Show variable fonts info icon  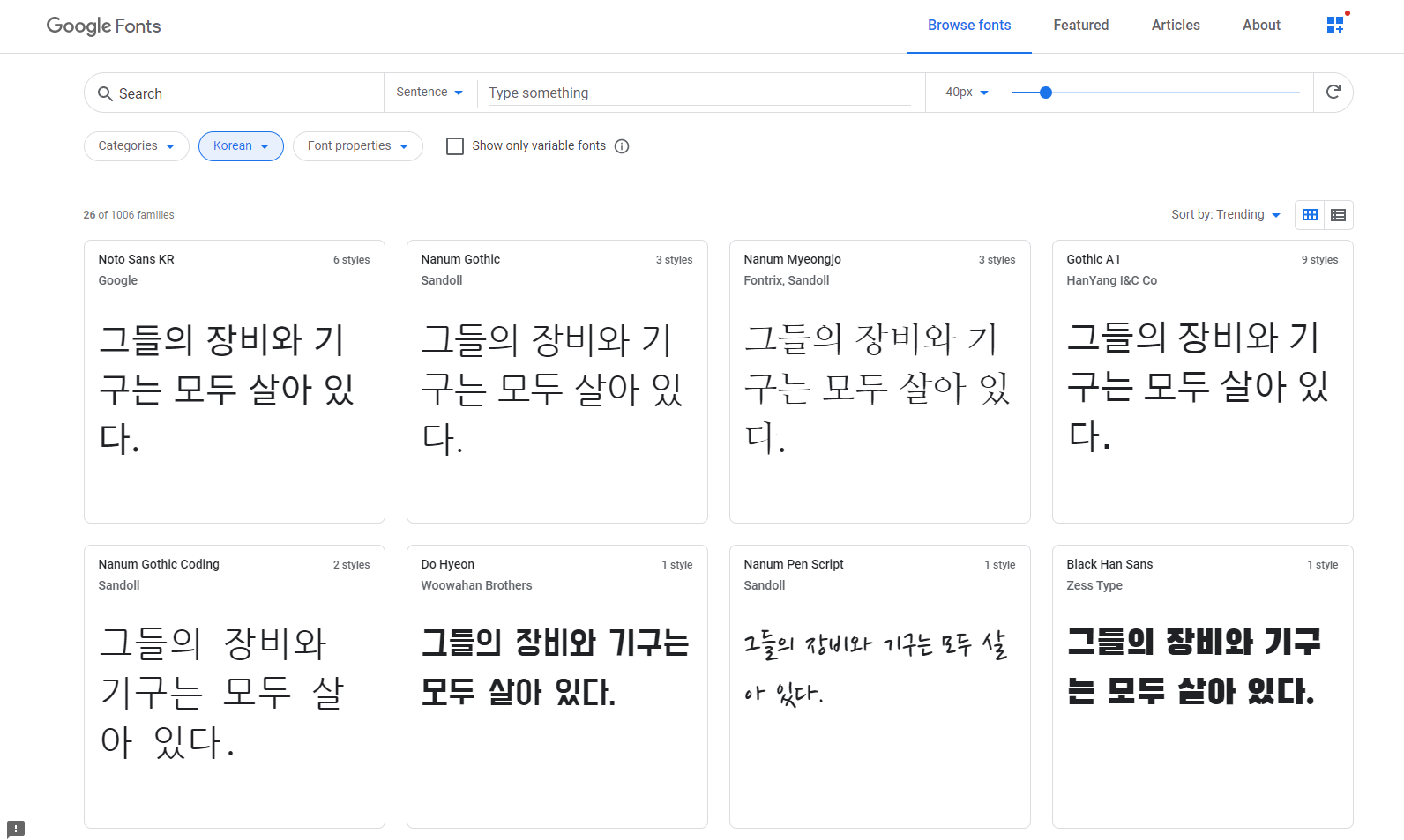pos(622,146)
